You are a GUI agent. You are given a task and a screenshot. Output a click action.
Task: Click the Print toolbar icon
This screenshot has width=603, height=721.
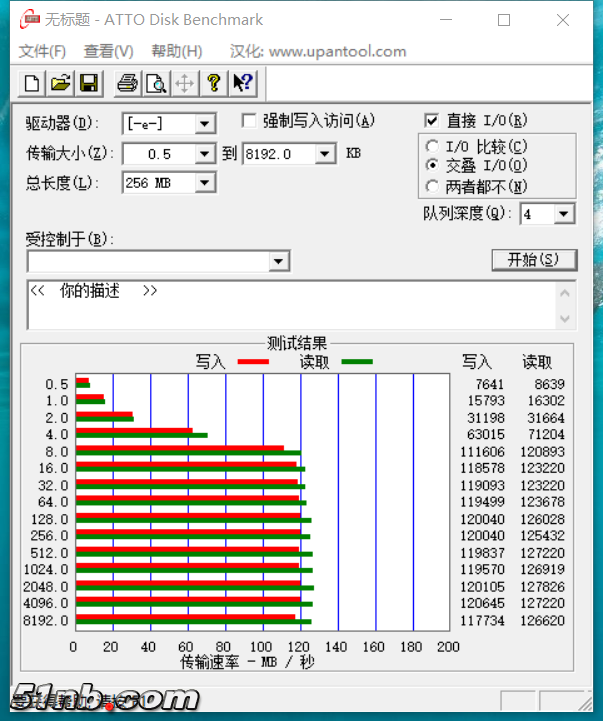127,83
